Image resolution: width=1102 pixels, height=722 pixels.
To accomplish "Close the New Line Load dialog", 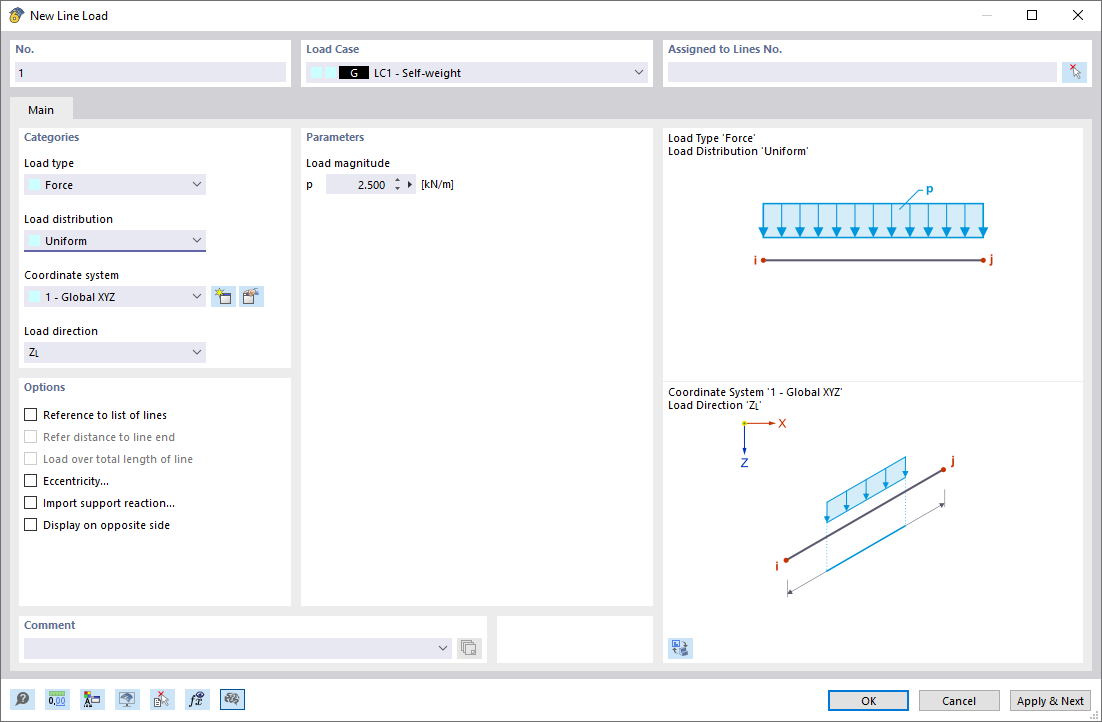I will tap(1077, 15).
